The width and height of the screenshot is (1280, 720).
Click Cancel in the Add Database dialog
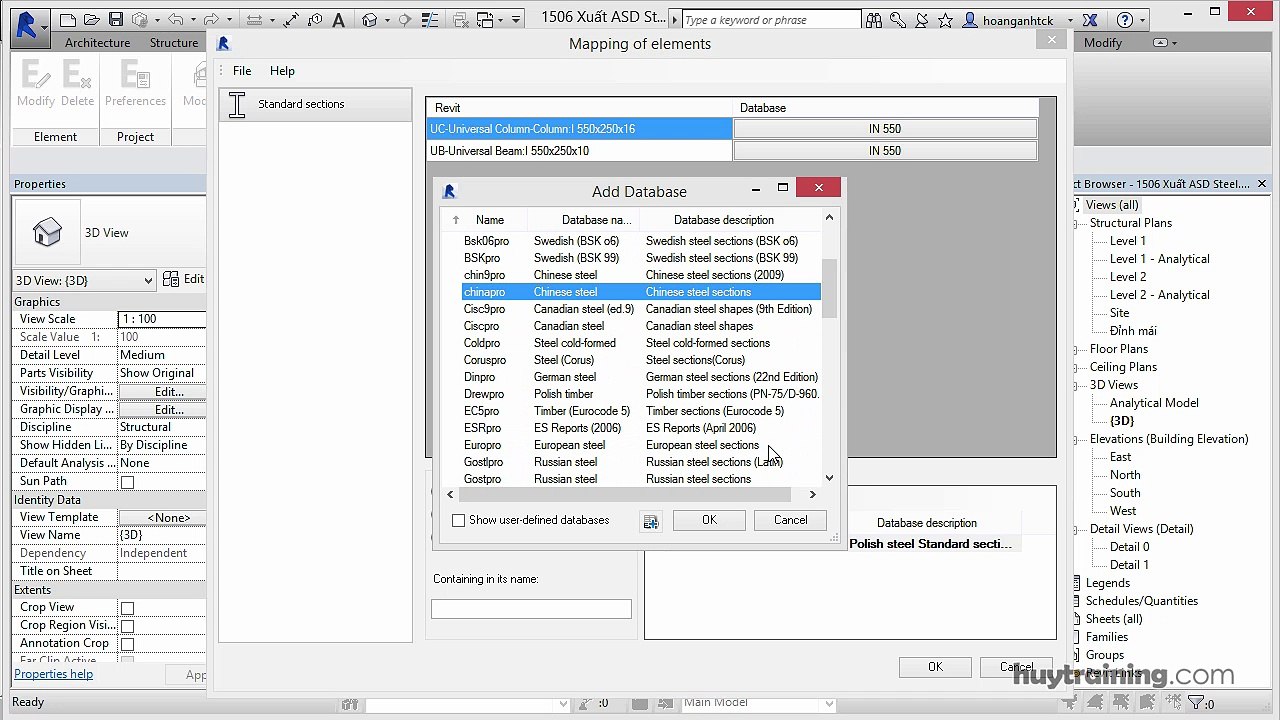(x=790, y=520)
